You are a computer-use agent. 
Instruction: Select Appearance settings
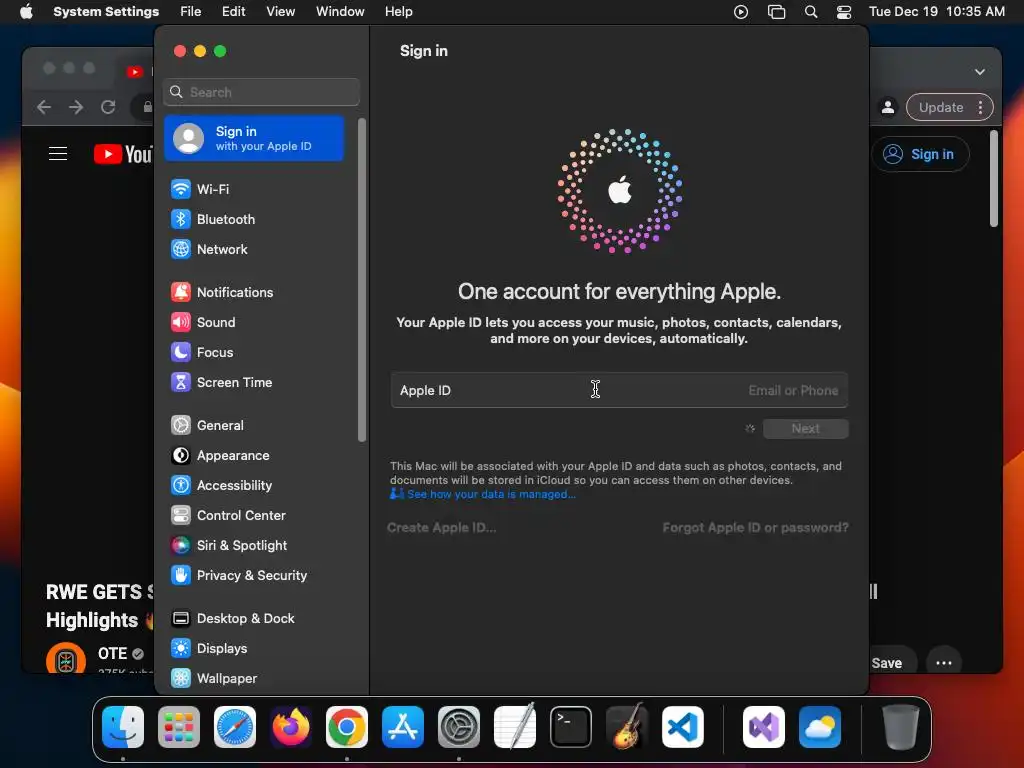coord(255,456)
